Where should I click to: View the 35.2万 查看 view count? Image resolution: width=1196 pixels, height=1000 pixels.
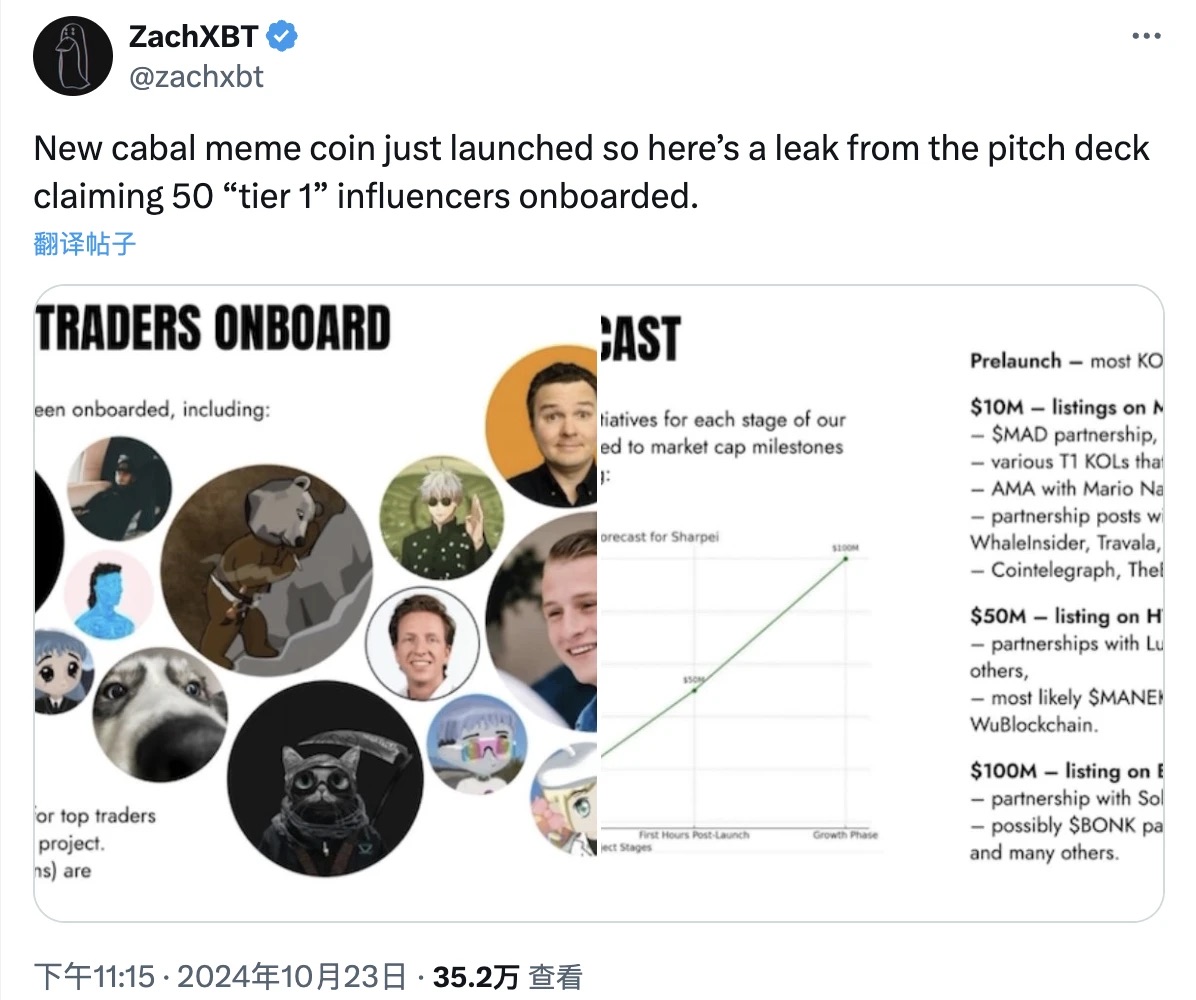tap(507, 976)
